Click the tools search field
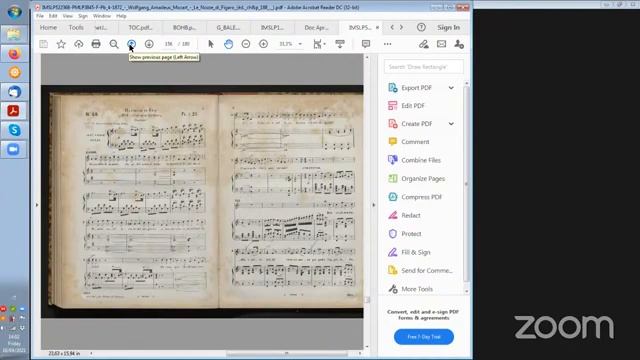 point(424,67)
